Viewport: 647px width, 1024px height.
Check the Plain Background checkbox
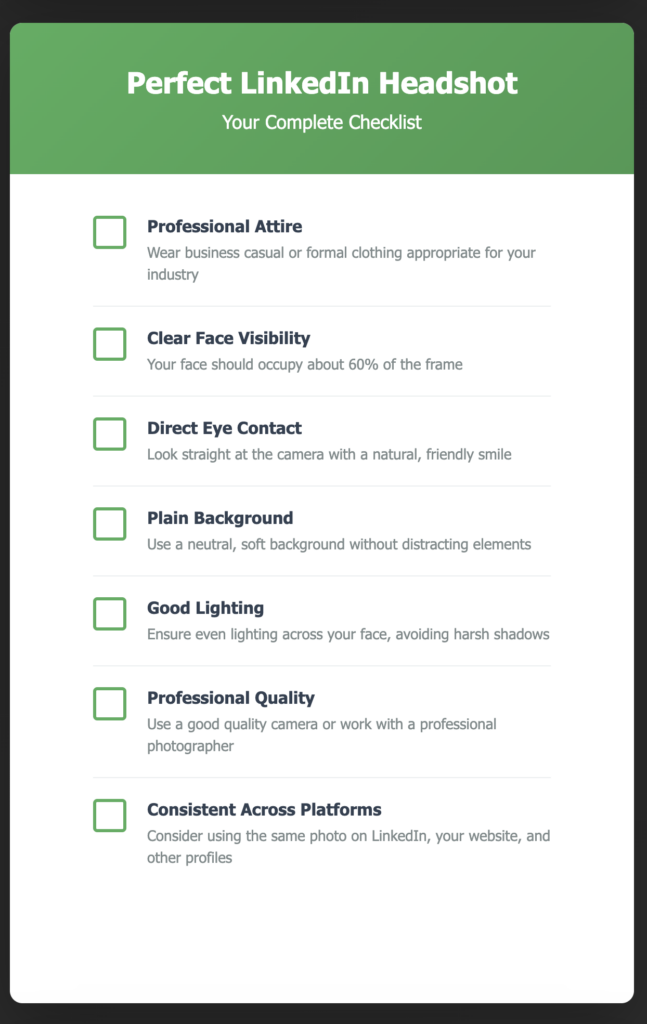(109, 523)
